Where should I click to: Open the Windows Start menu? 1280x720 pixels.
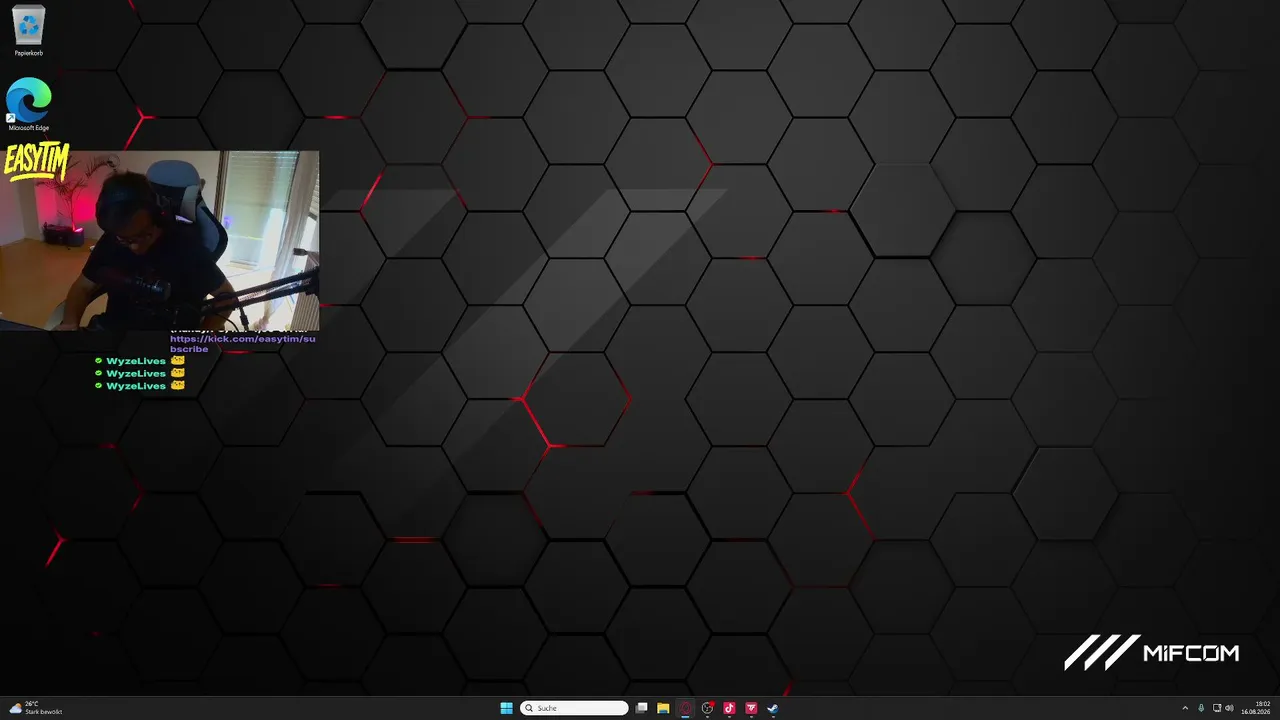pos(506,708)
